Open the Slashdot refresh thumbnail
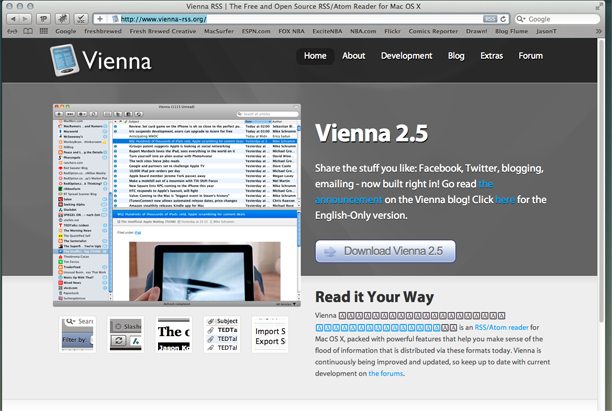The image size is (612, 411). 126,334
